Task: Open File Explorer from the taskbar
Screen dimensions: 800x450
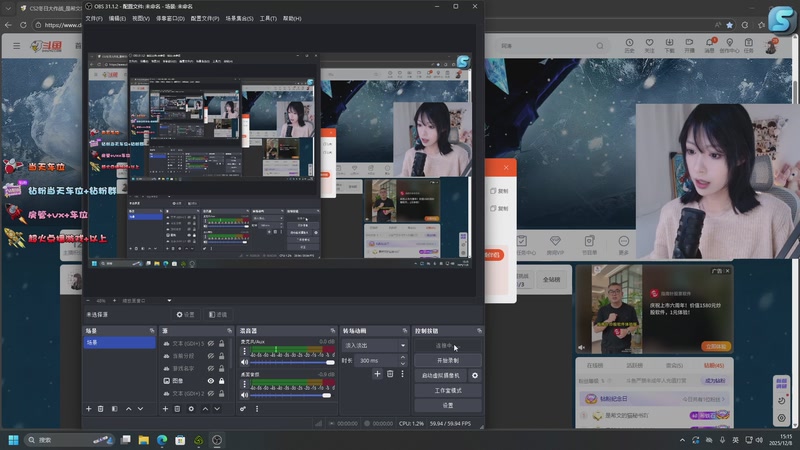Action: 143,440
